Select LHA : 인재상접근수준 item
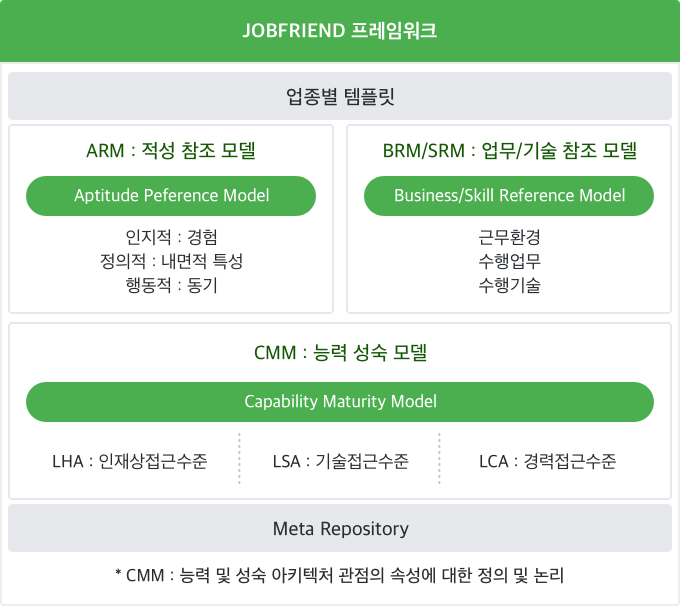The image size is (680, 606). (130, 461)
